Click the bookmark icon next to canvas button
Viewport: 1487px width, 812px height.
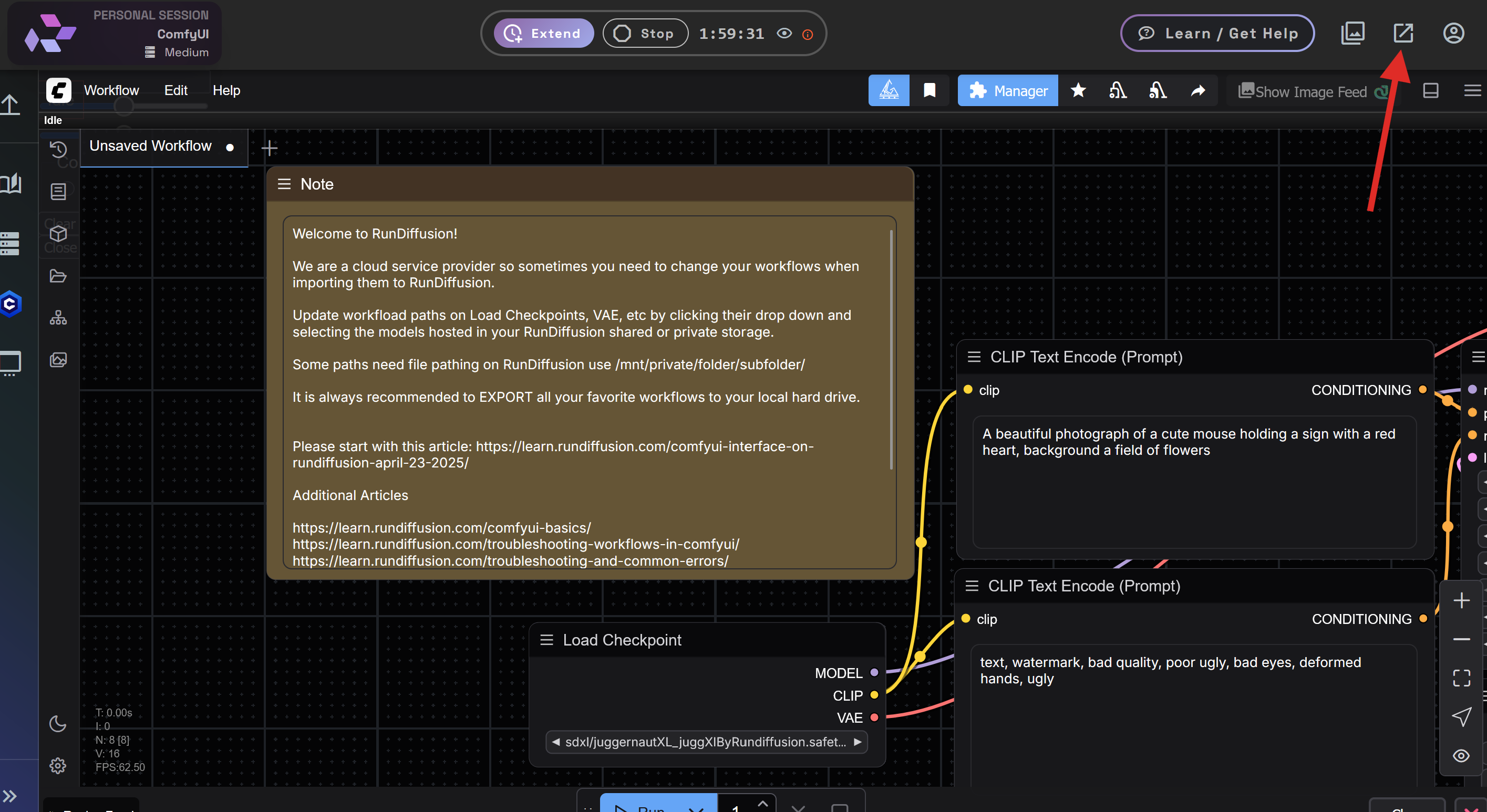click(x=930, y=90)
